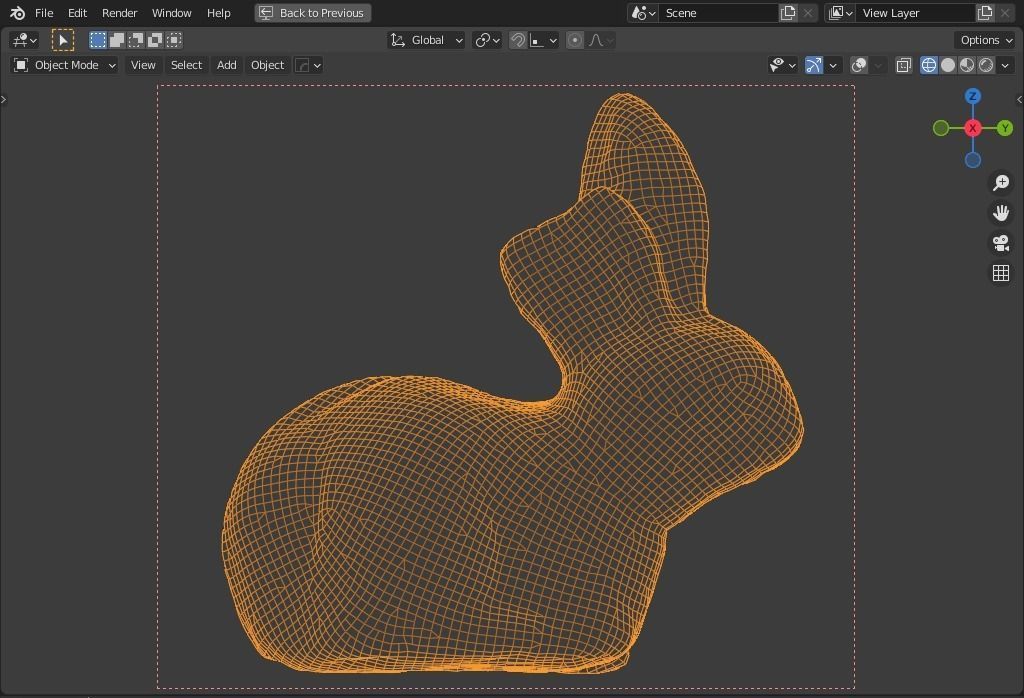
Task: Expand the gizmo options dropdown arrow
Action: point(833,65)
